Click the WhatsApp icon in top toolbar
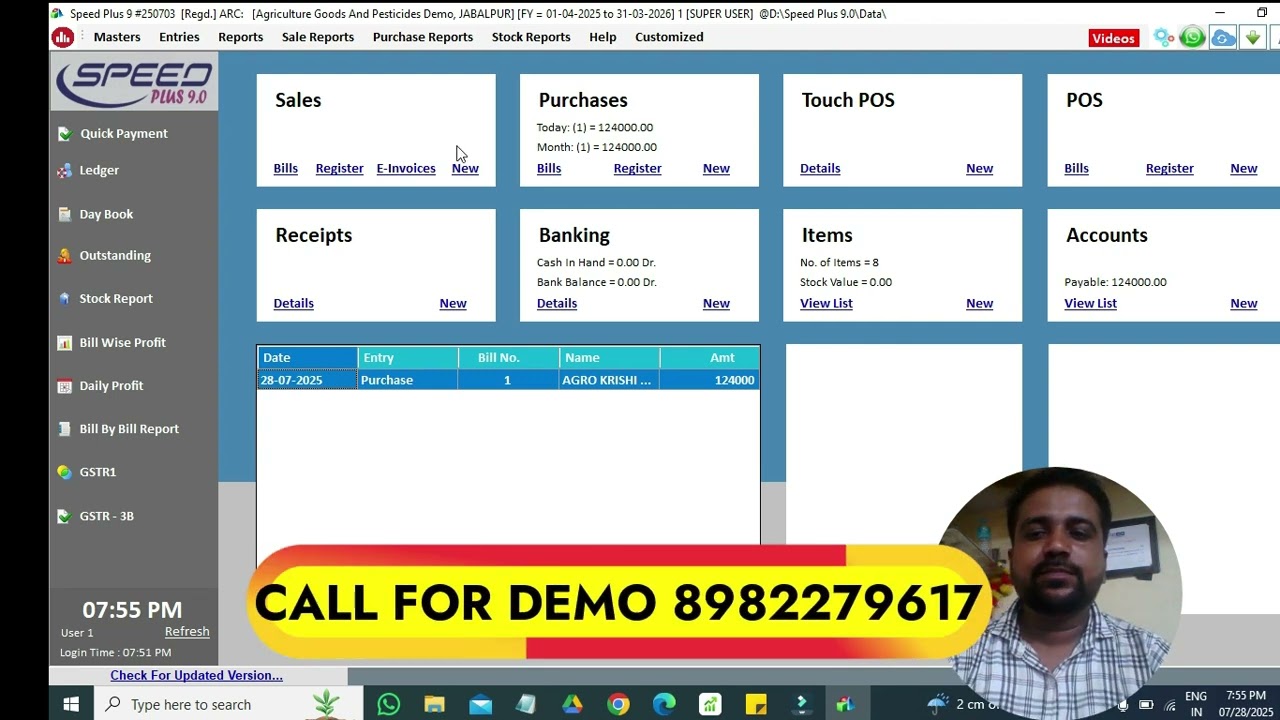 click(1192, 37)
